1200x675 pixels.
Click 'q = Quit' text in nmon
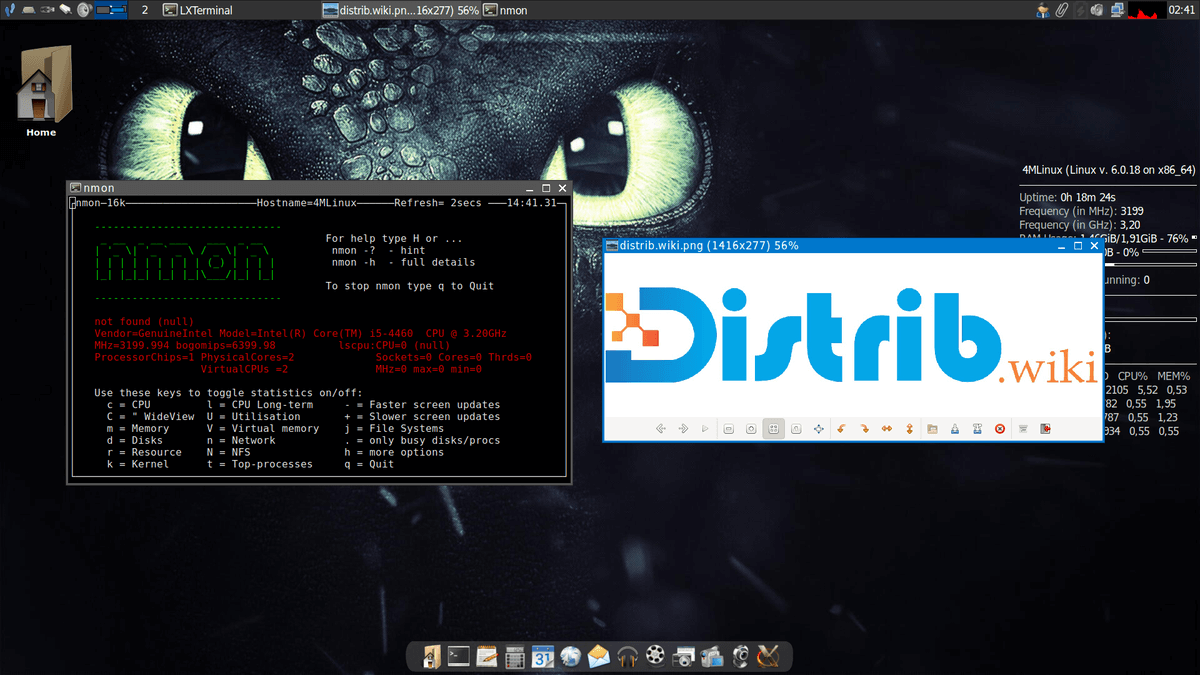369,465
